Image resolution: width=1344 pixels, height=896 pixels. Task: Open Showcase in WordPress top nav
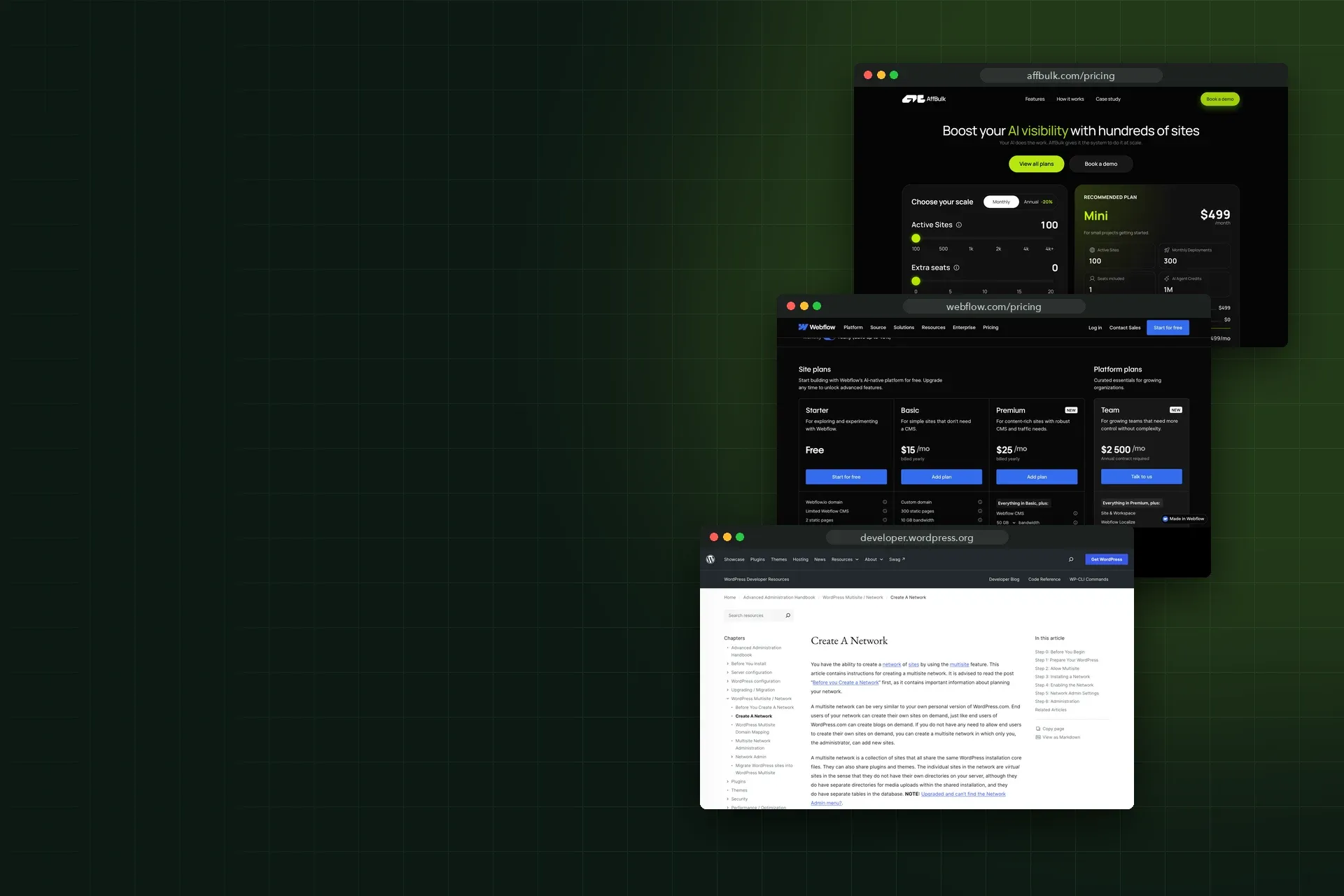pos(734,559)
